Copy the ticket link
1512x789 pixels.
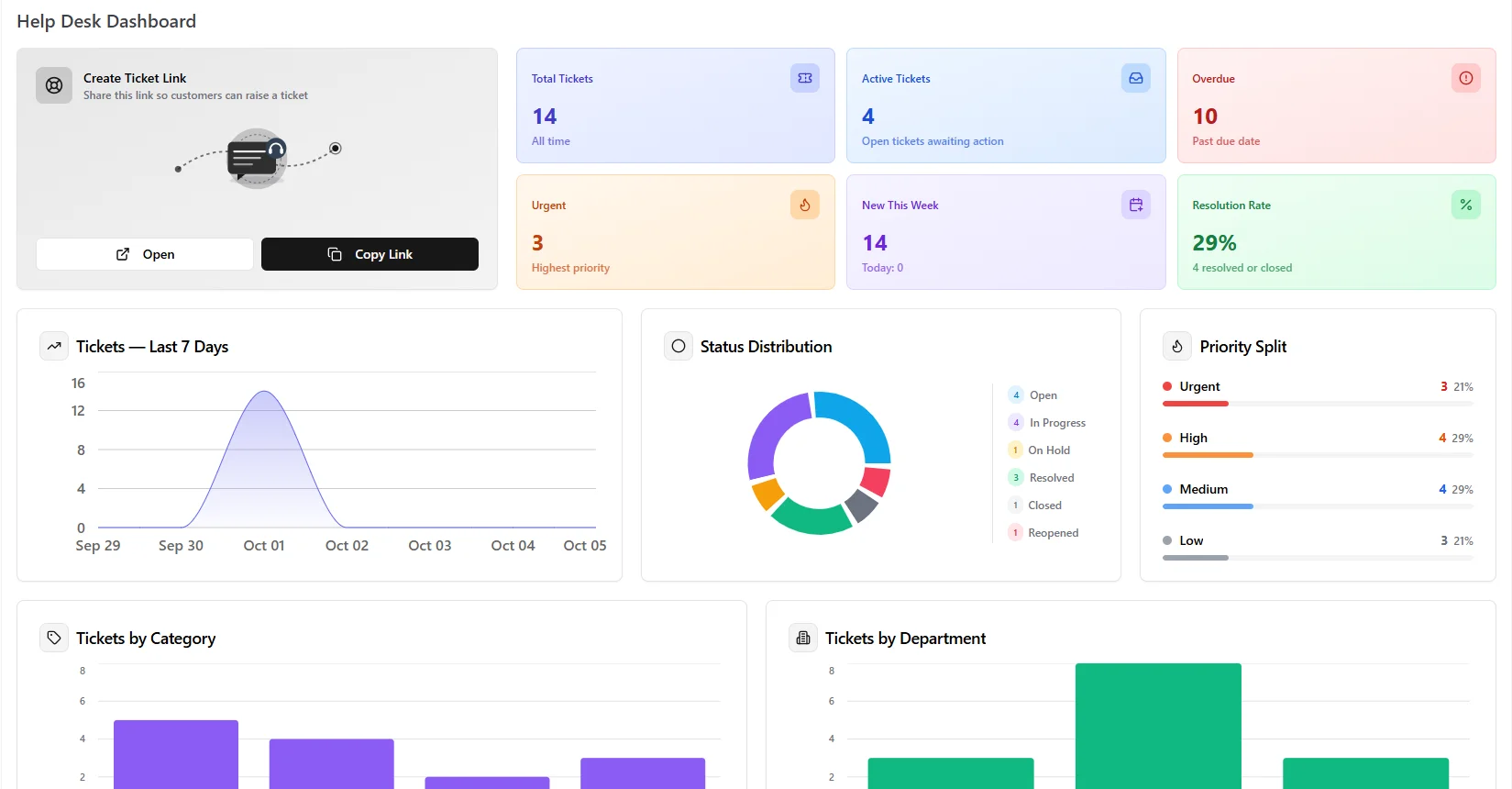(370, 254)
